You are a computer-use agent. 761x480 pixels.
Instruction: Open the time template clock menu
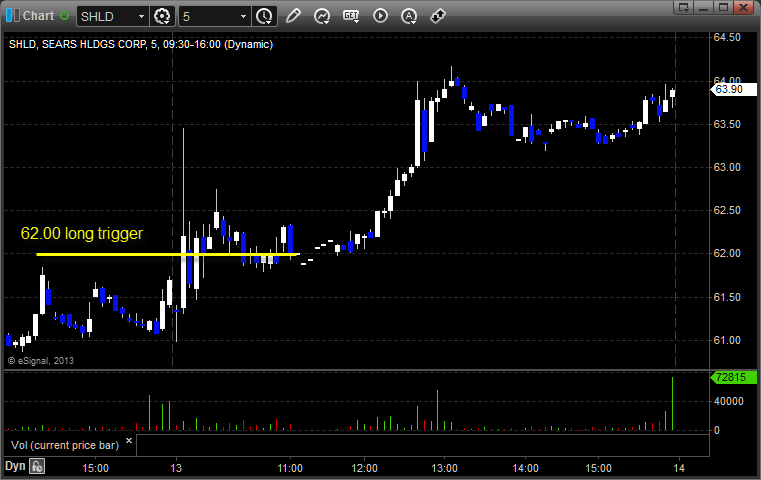pyautogui.click(x=265, y=17)
